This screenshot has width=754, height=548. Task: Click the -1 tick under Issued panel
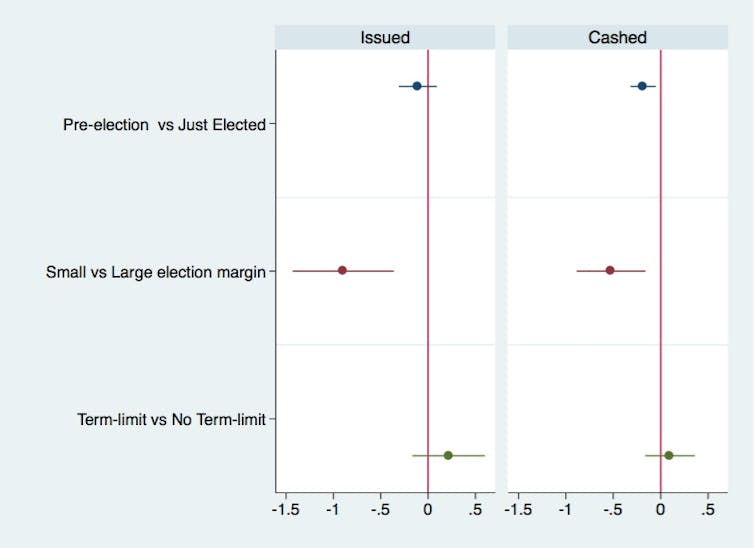pos(333,509)
